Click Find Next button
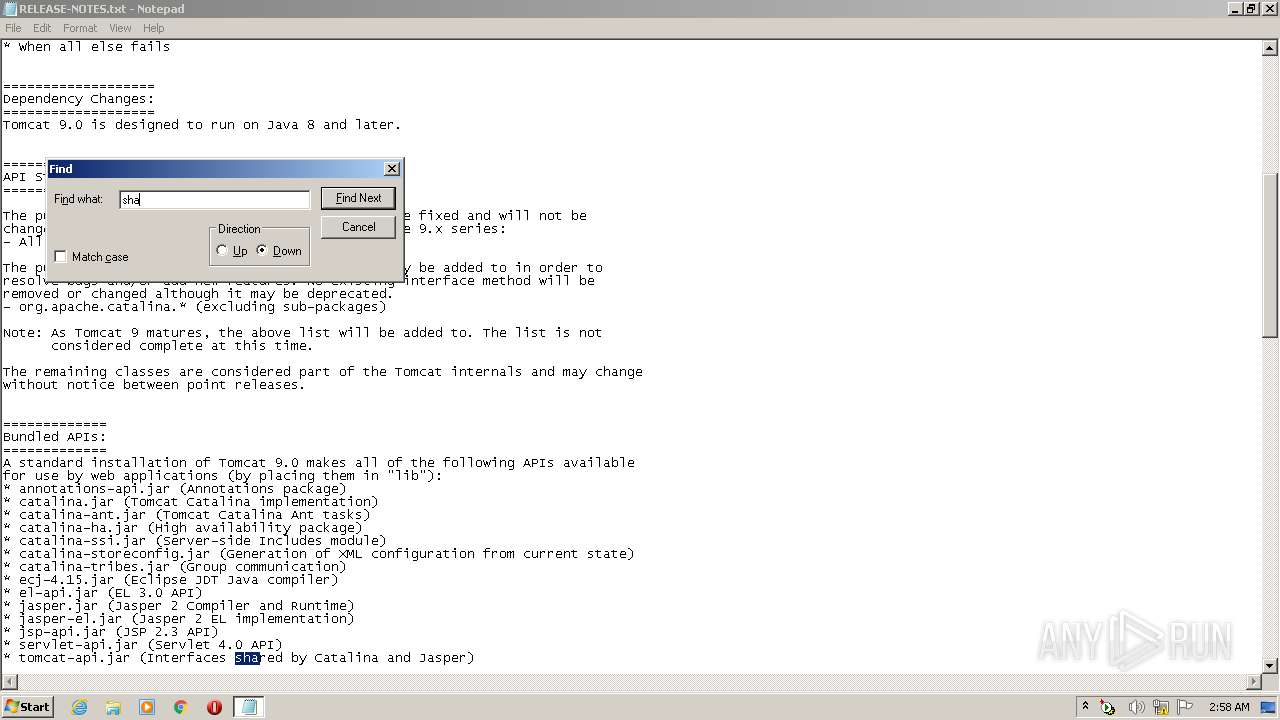This screenshot has width=1280, height=720. (358, 198)
